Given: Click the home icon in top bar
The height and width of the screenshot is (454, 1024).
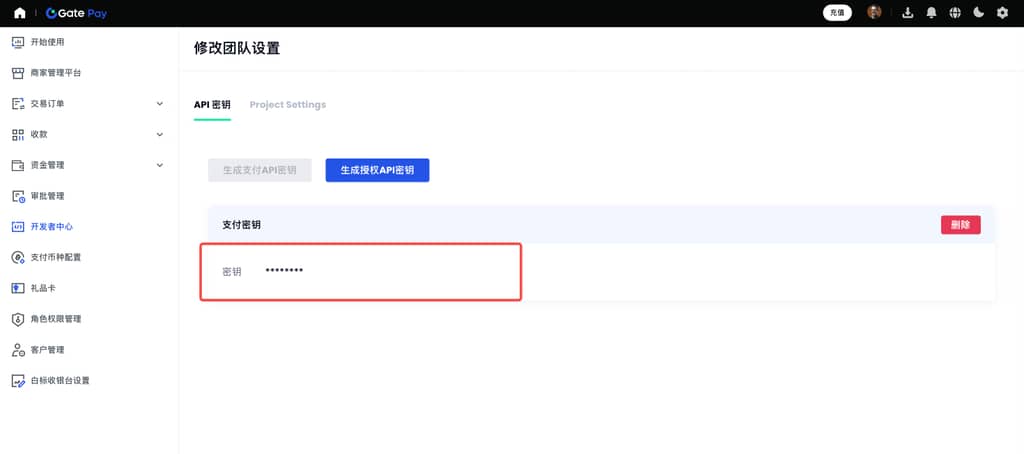Looking at the screenshot, I should click(20, 13).
